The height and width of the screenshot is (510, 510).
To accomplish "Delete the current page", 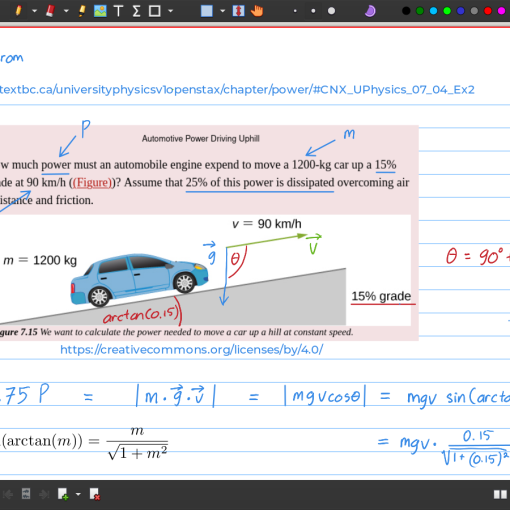I will pyautogui.click(x=95, y=494).
